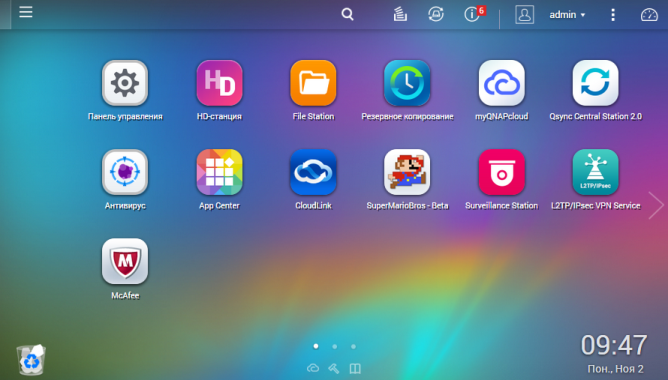Open the dashboard gauge icon
This screenshot has width=668, height=380.
[x=649, y=15]
